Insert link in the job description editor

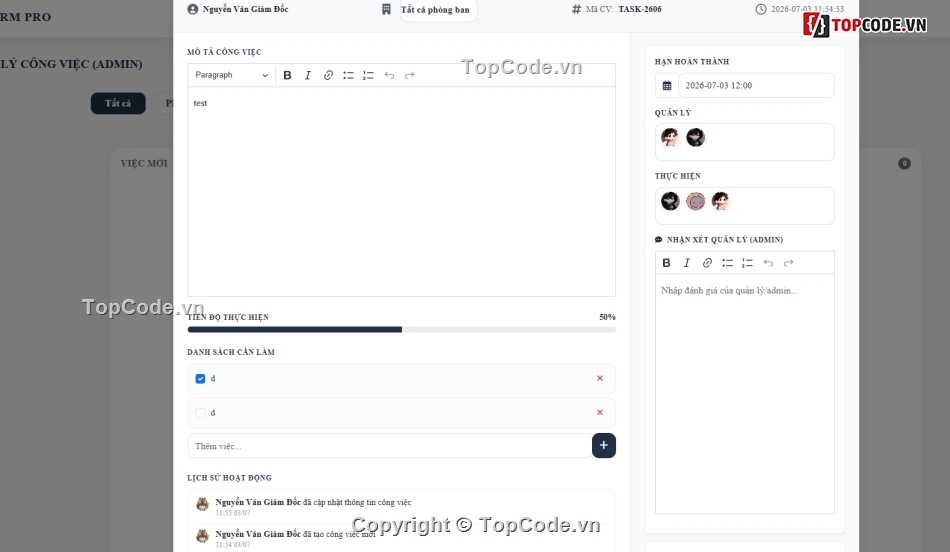coord(328,75)
